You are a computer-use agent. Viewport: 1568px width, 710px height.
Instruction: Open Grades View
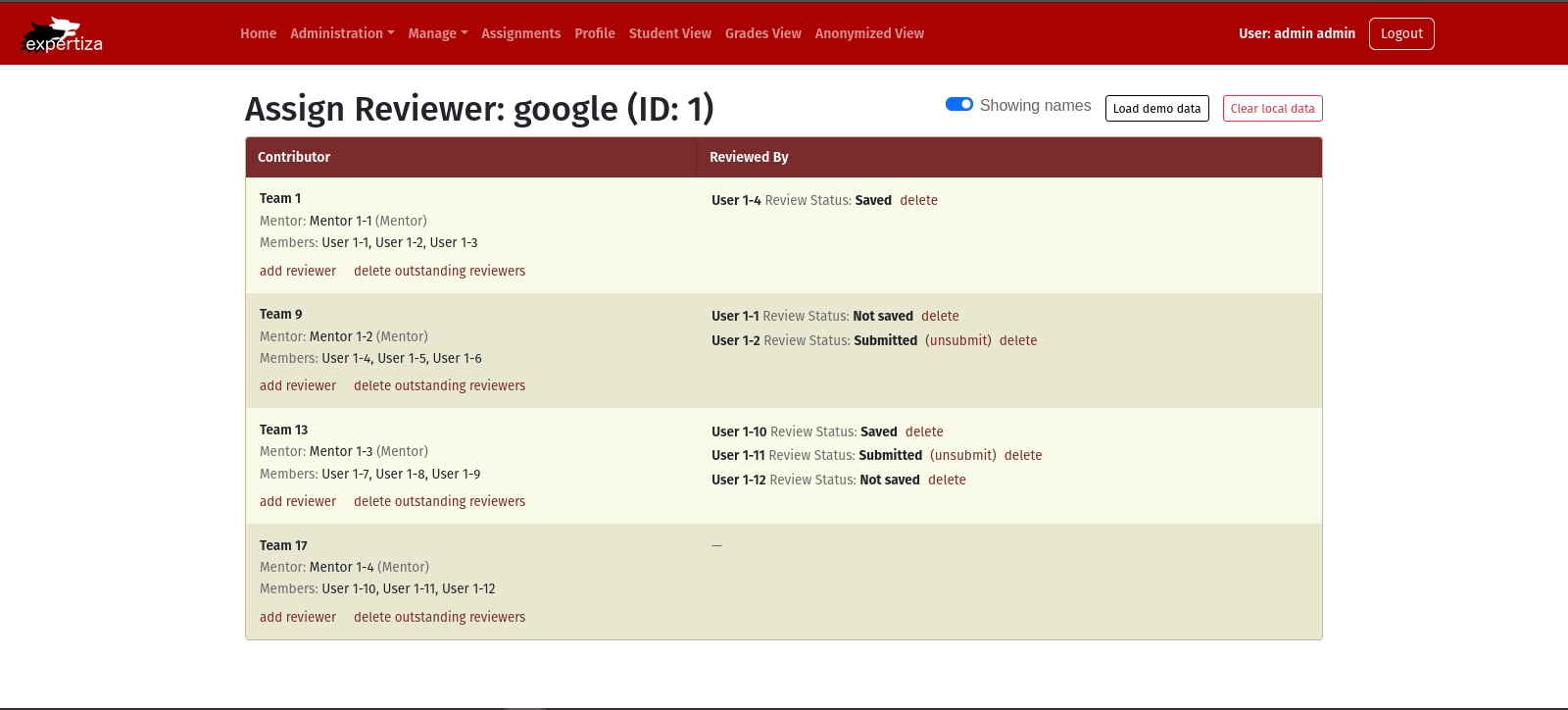click(x=762, y=33)
